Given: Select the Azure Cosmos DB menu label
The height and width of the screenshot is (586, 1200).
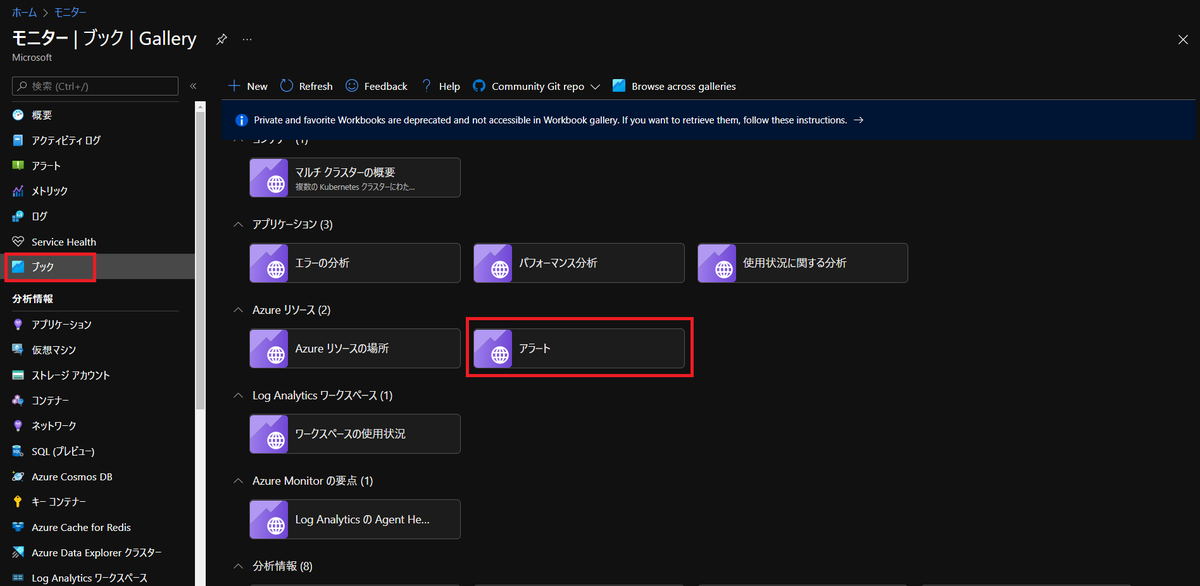Looking at the screenshot, I should pos(72,477).
